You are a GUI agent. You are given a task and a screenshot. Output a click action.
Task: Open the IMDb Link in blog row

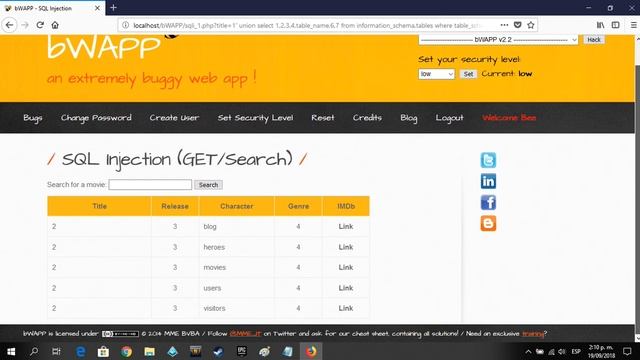coord(346,226)
